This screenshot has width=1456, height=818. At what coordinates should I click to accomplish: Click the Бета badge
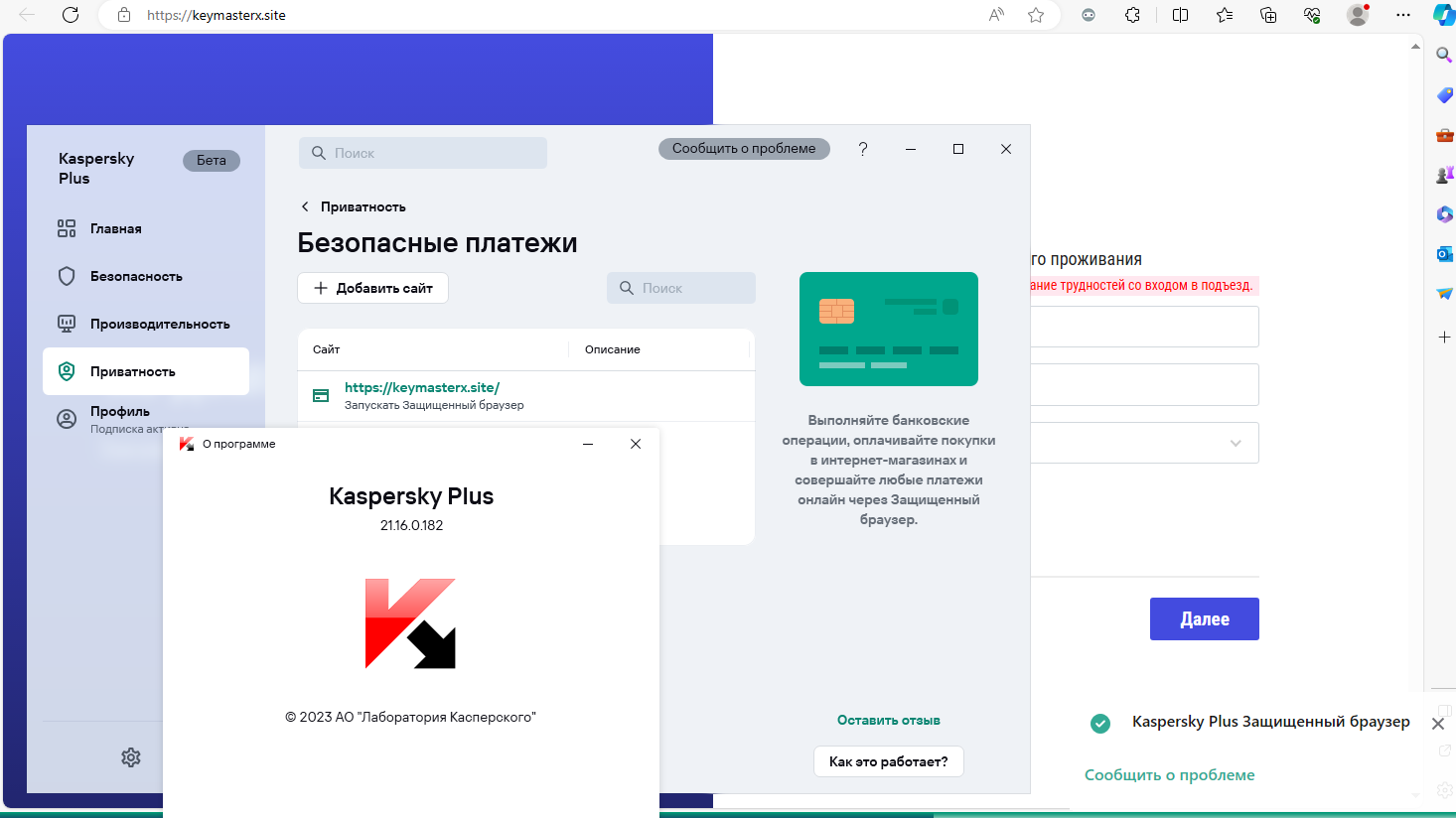pos(212,160)
